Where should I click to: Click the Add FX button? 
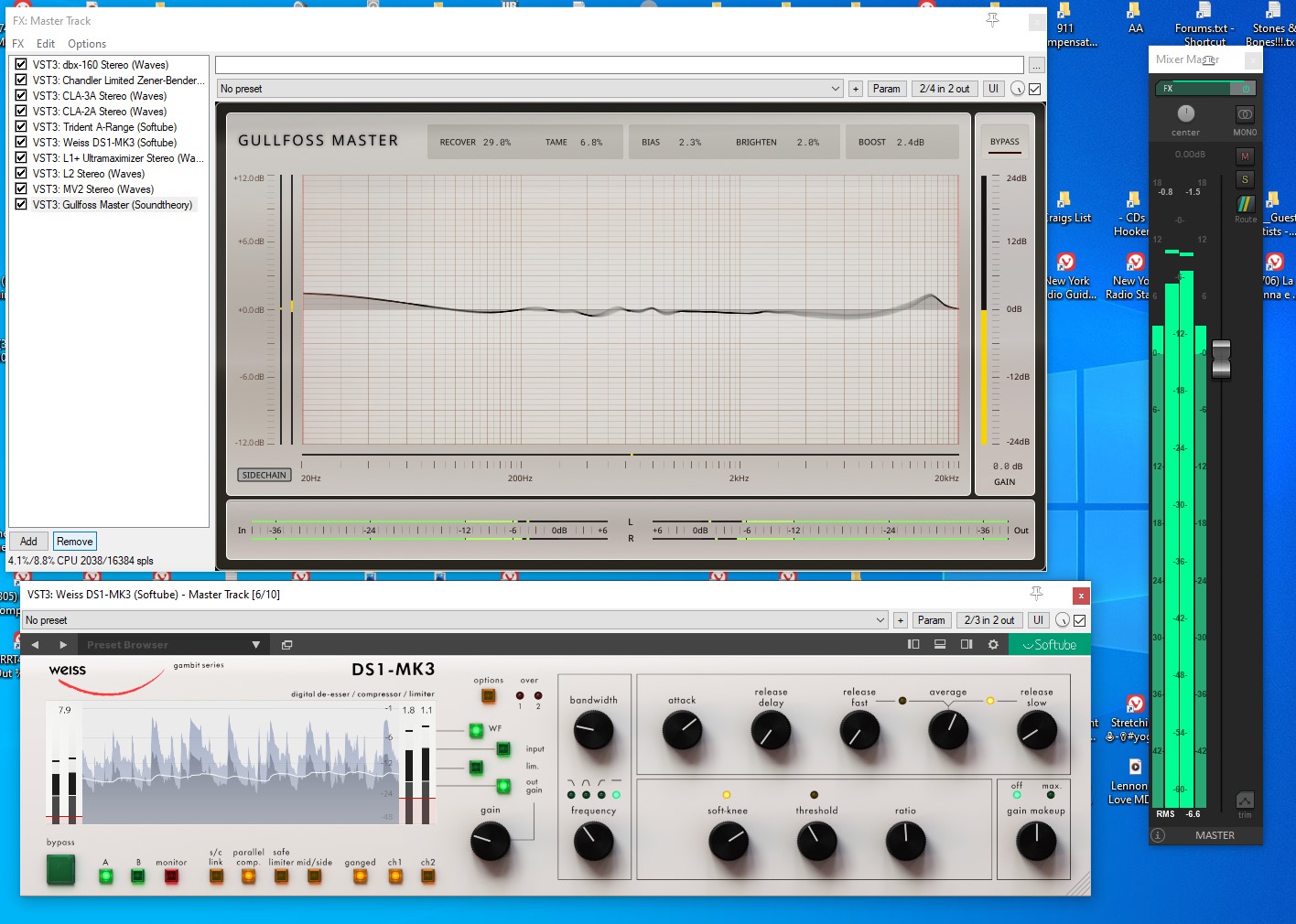[x=28, y=542]
